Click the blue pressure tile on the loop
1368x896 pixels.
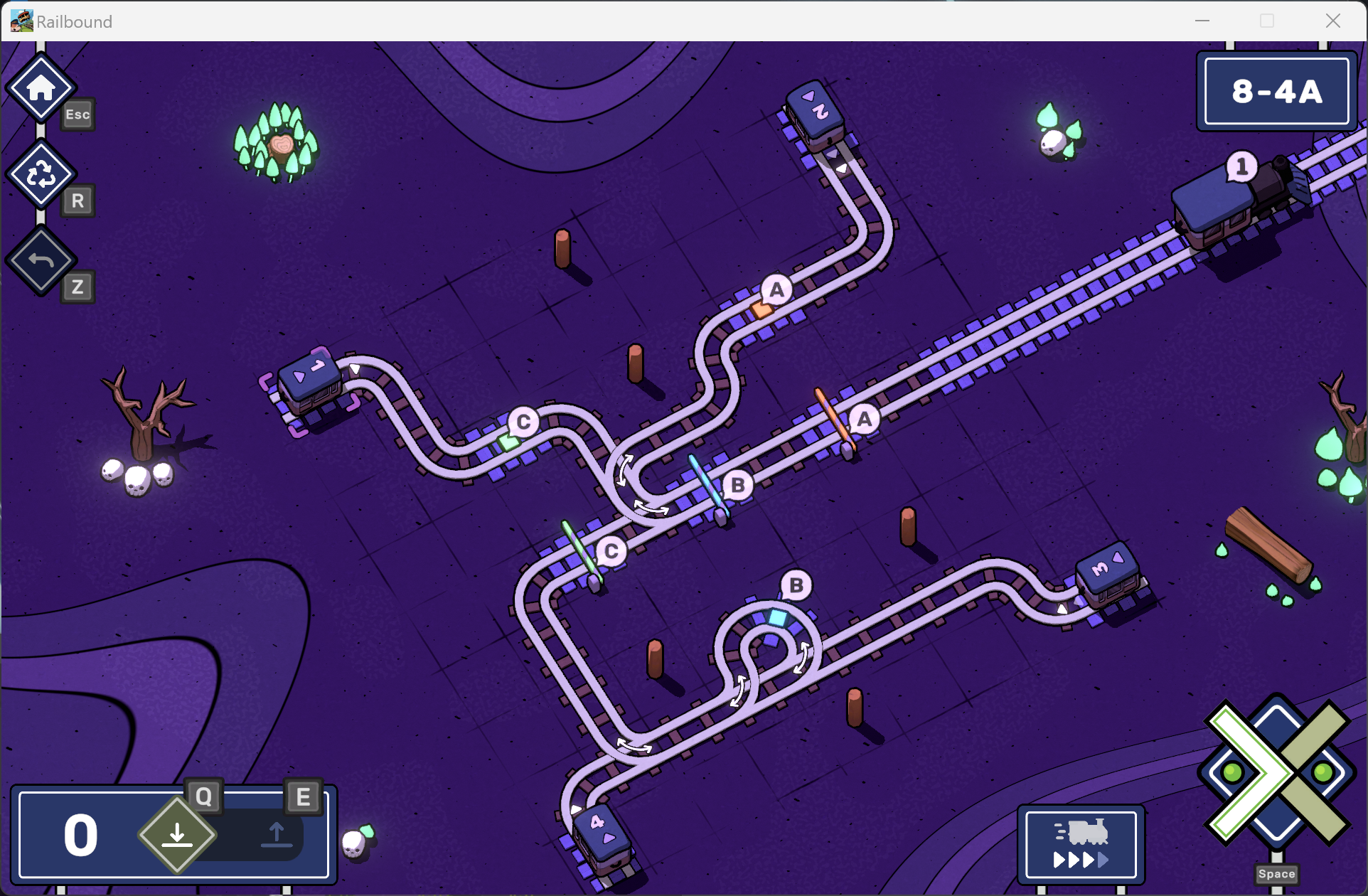(x=778, y=617)
